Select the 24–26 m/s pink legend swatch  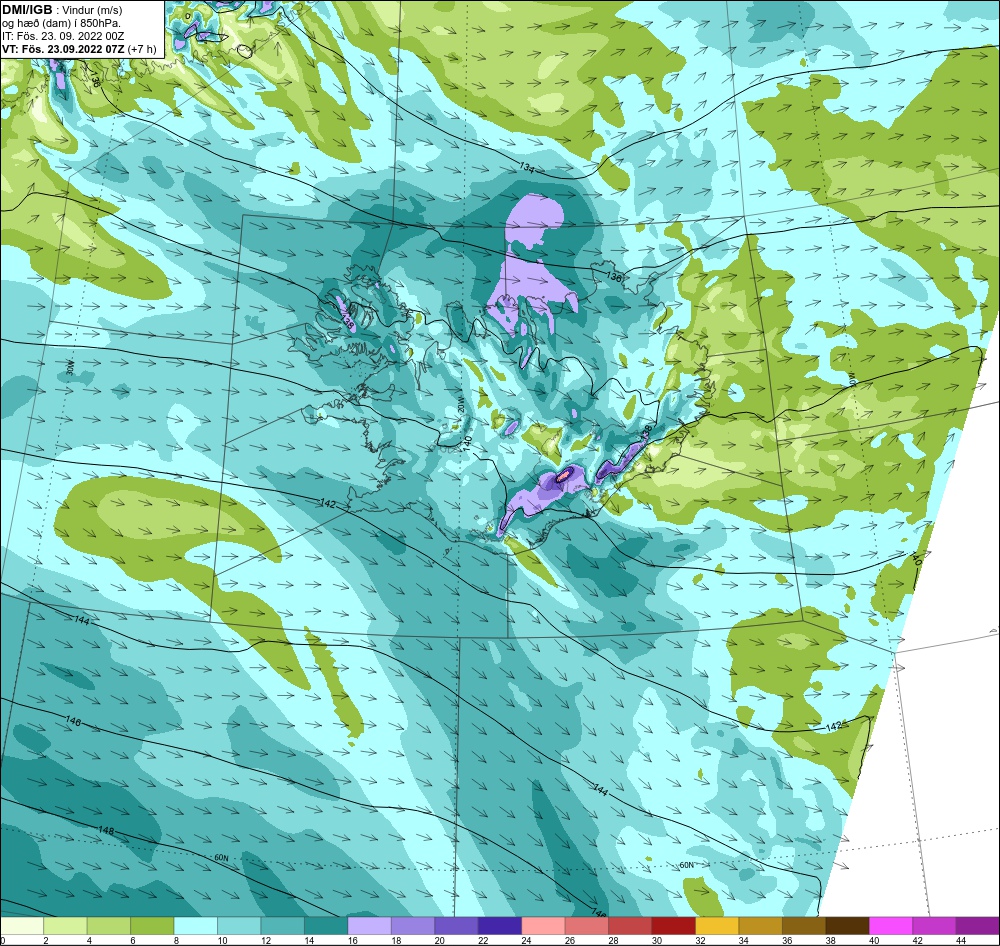click(x=543, y=926)
